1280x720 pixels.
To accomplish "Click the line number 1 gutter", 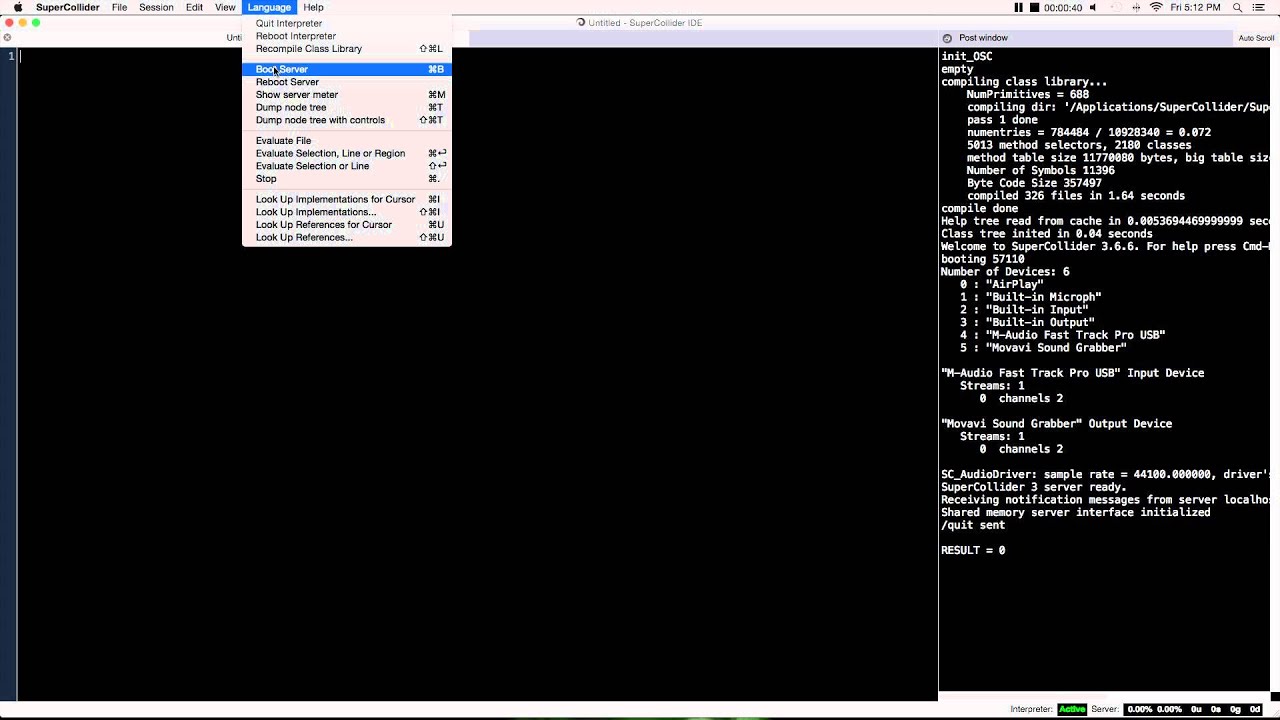I will [11, 56].
